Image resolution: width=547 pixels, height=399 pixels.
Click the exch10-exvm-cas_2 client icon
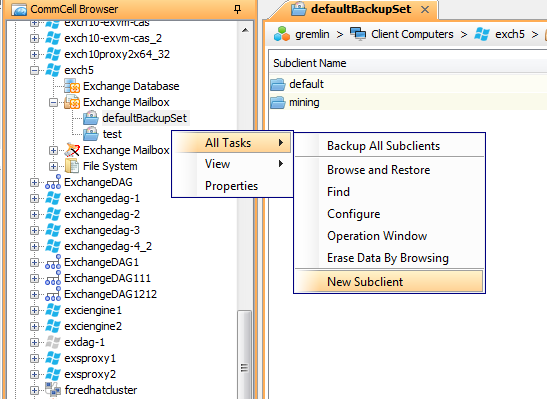pyautogui.click(x=53, y=38)
